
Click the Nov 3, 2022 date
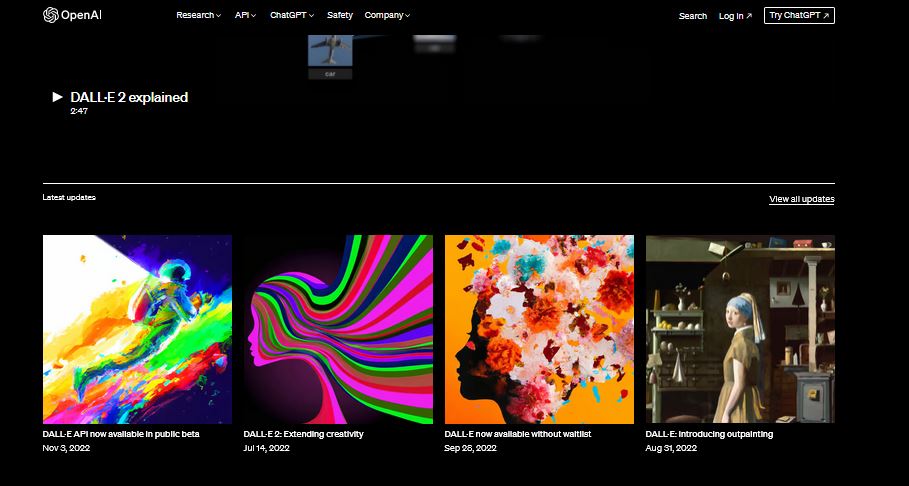pyautogui.click(x=66, y=448)
